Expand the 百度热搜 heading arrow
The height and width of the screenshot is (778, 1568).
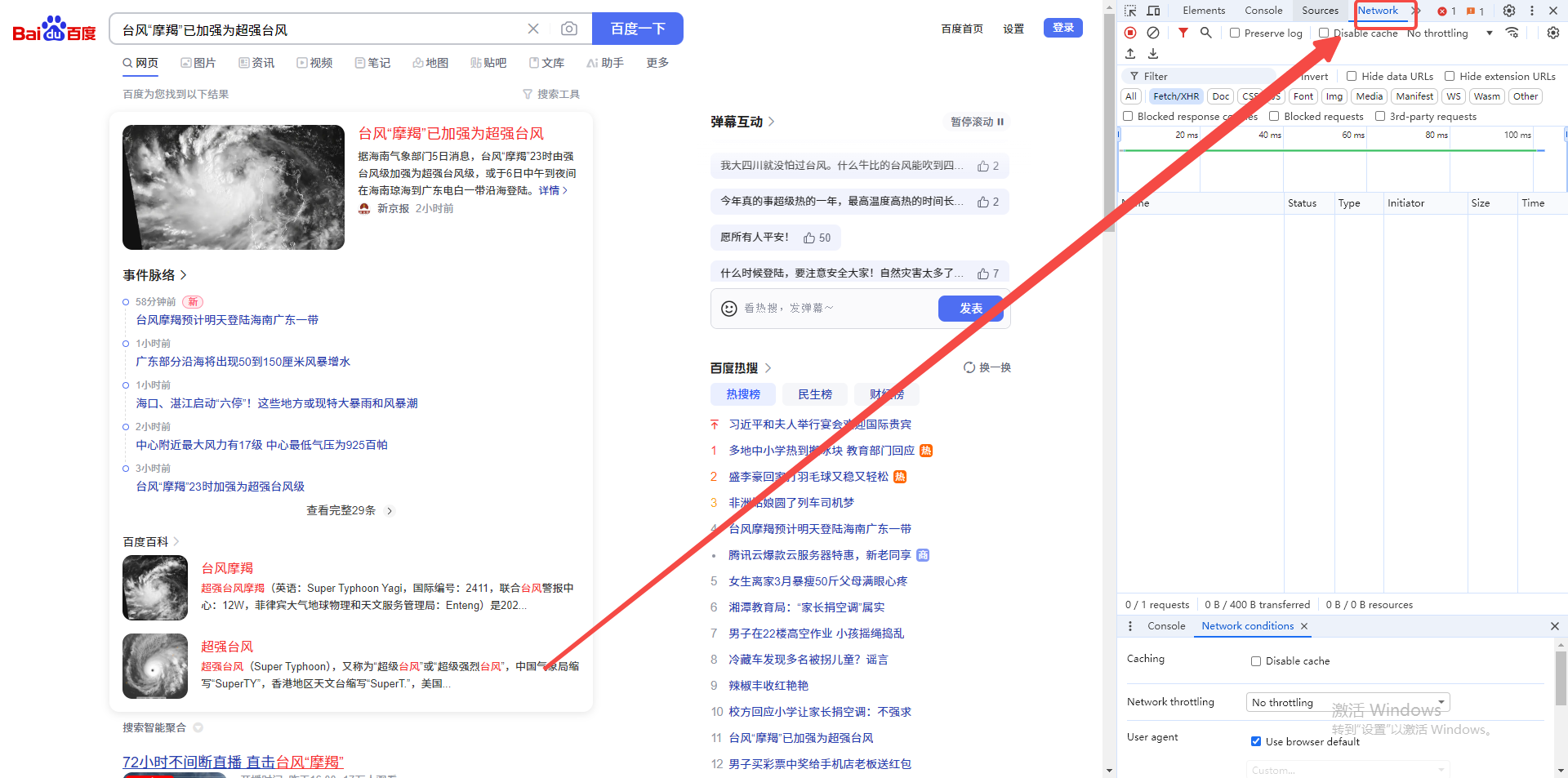click(768, 368)
